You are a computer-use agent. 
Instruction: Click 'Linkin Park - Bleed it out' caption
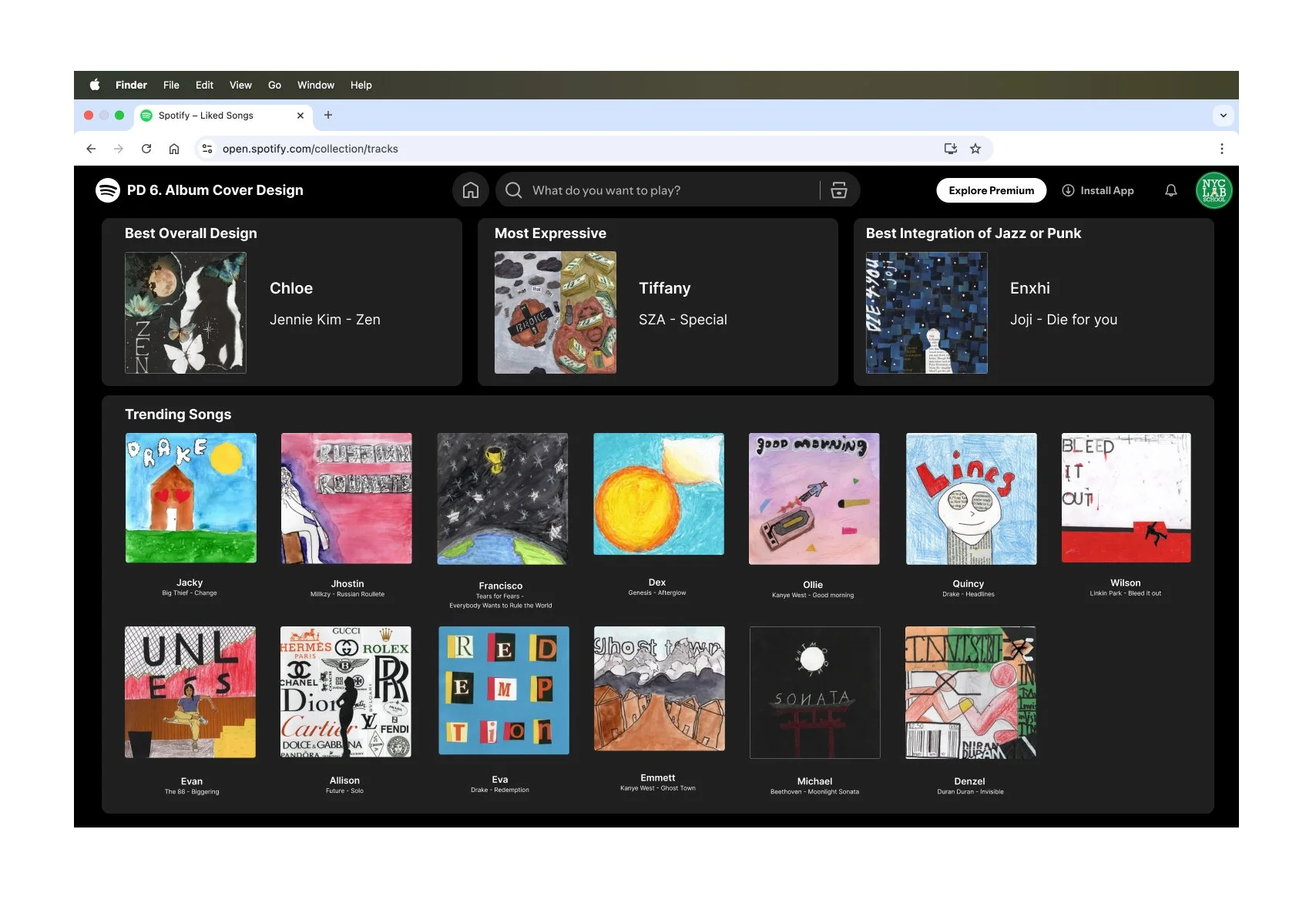point(1126,593)
